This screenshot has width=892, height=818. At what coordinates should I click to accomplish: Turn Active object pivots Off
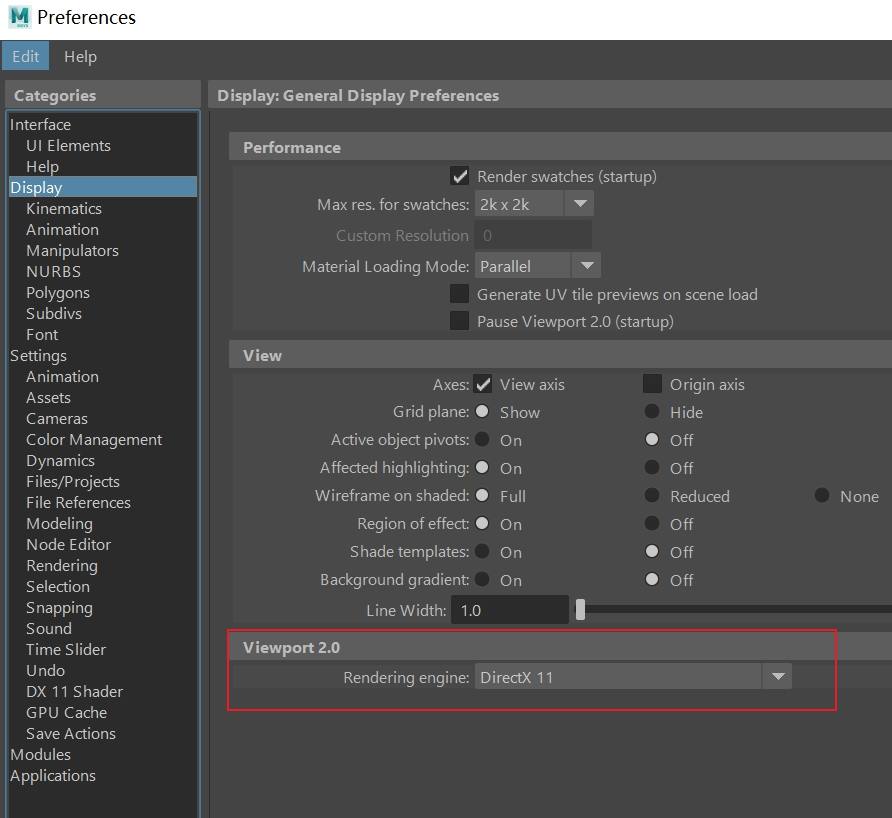(x=652, y=439)
